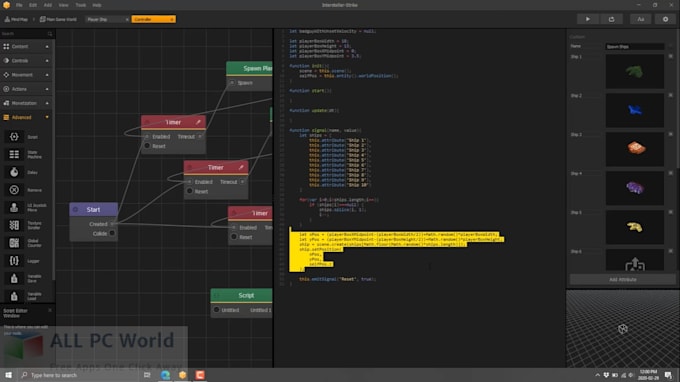Click the Name field containing Spawn Ships
Screen dimensions: 680x382
tap(634, 46)
